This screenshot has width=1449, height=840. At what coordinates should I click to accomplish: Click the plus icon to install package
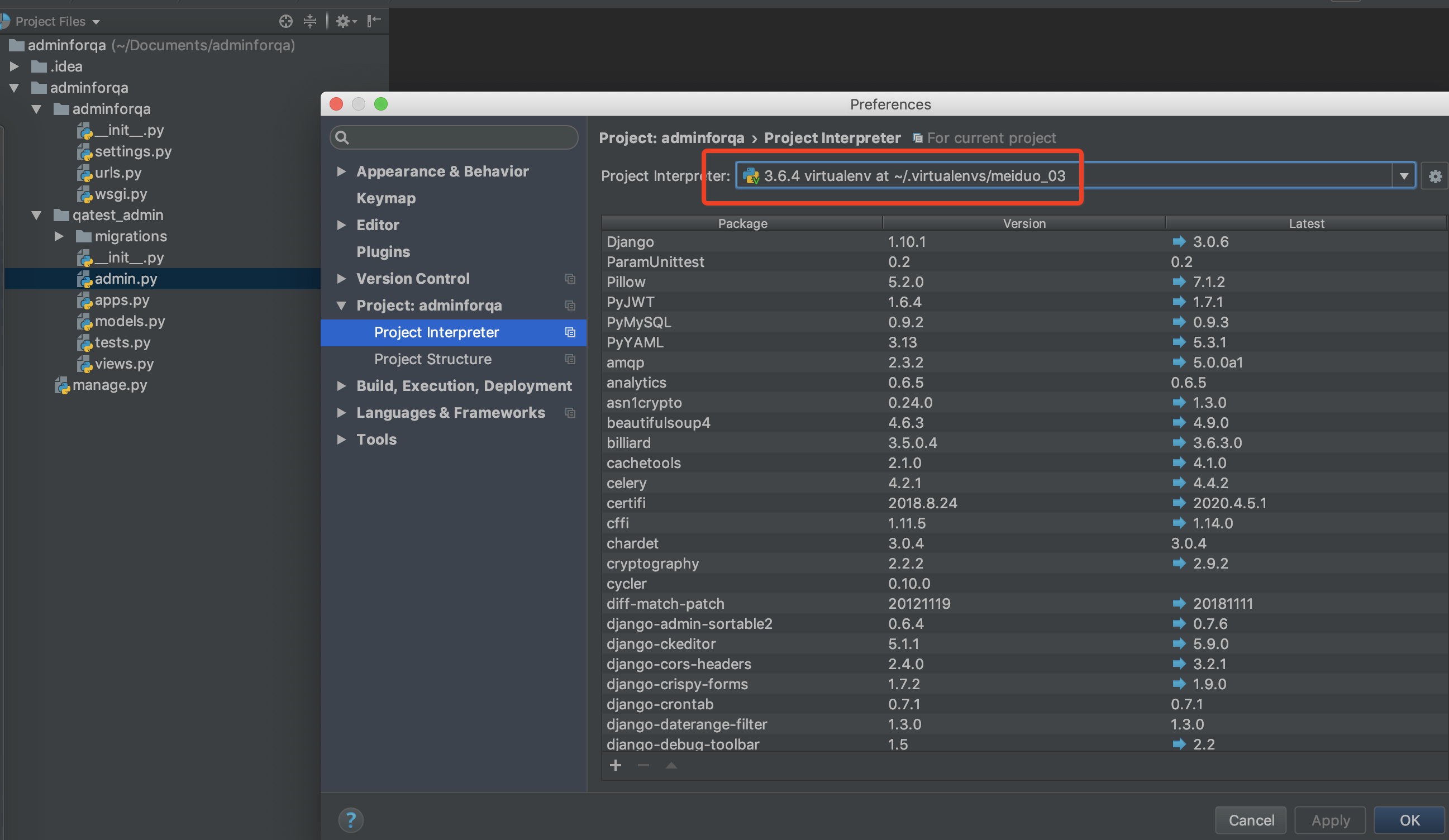tap(615, 765)
